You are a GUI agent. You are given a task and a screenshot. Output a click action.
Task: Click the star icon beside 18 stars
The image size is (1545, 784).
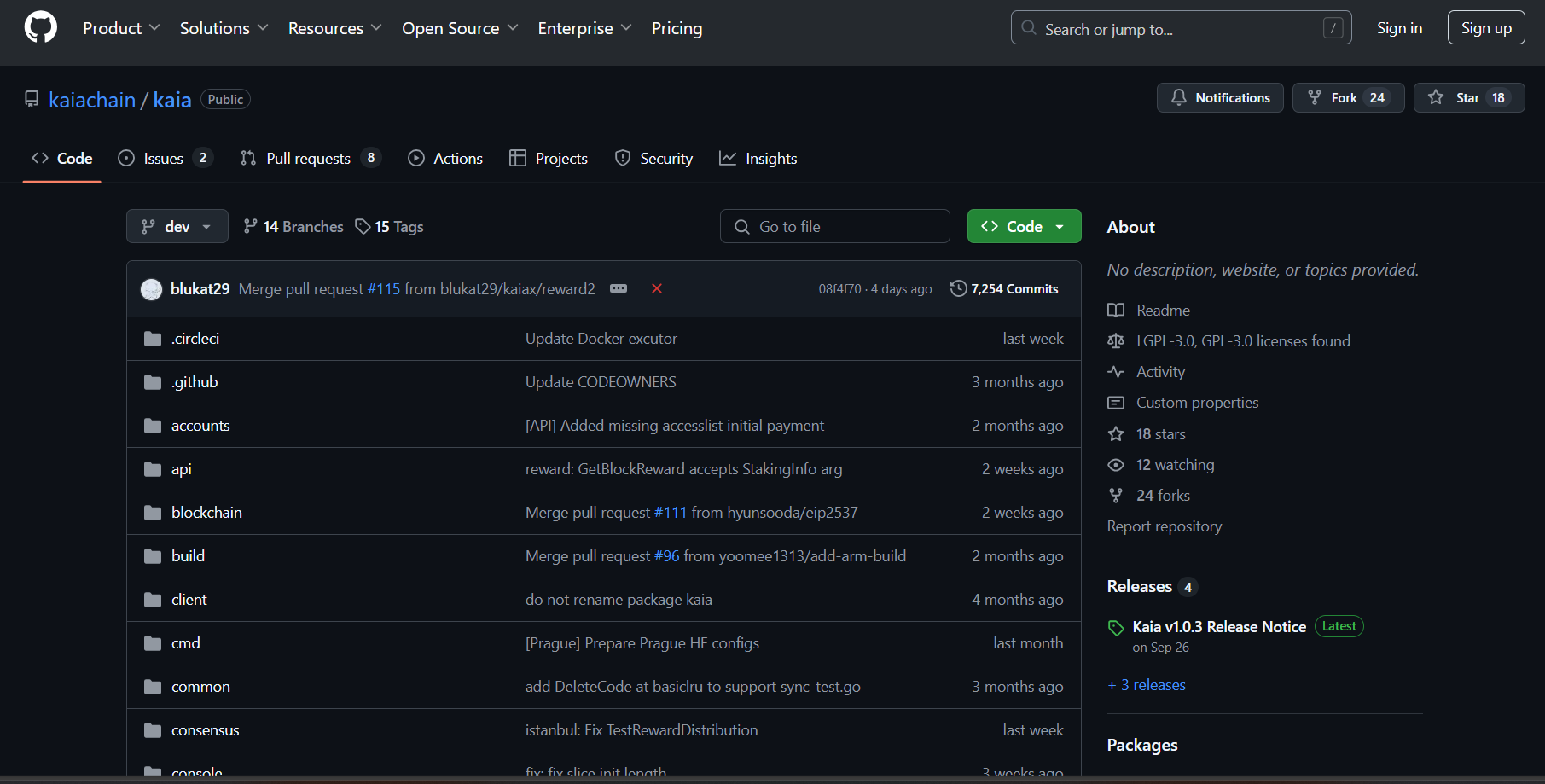[x=1116, y=434]
